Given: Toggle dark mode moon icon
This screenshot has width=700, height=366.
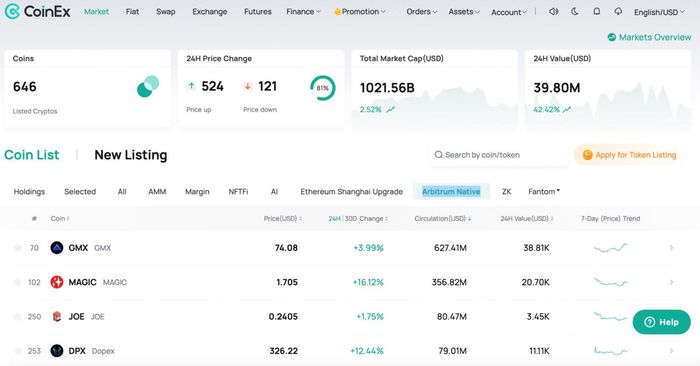Looking at the screenshot, I should pyautogui.click(x=575, y=12).
